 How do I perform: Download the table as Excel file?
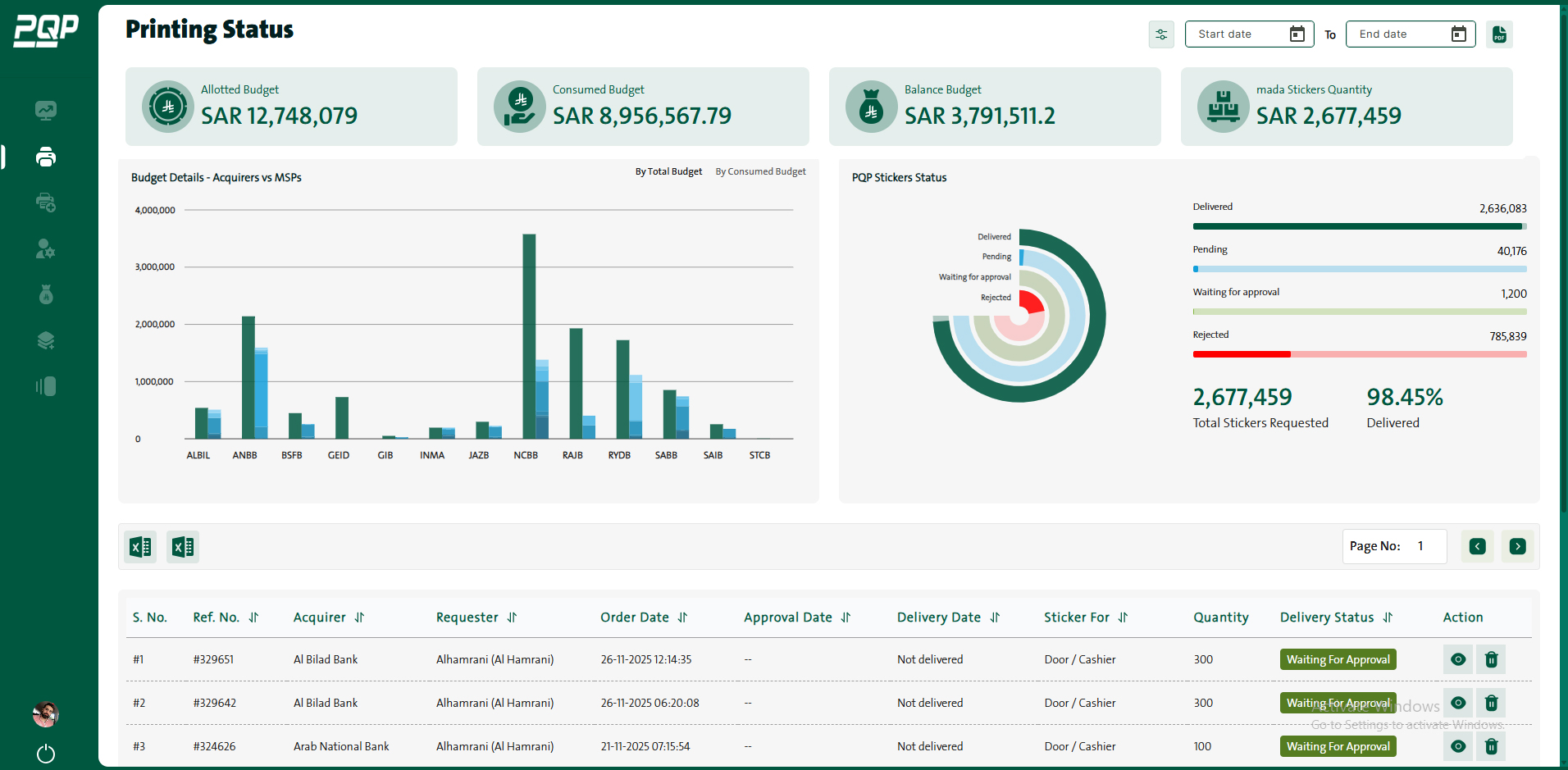tap(139, 546)
